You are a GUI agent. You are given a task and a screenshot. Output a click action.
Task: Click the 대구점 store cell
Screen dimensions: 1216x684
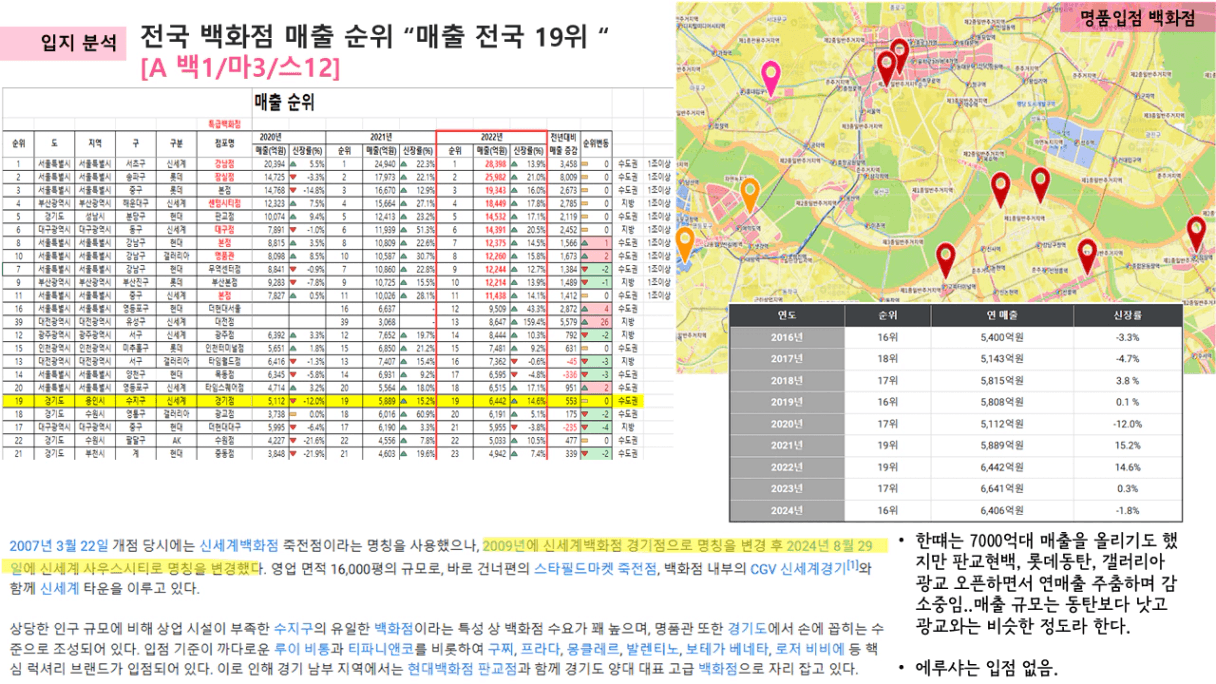click(x=225, y=229)
